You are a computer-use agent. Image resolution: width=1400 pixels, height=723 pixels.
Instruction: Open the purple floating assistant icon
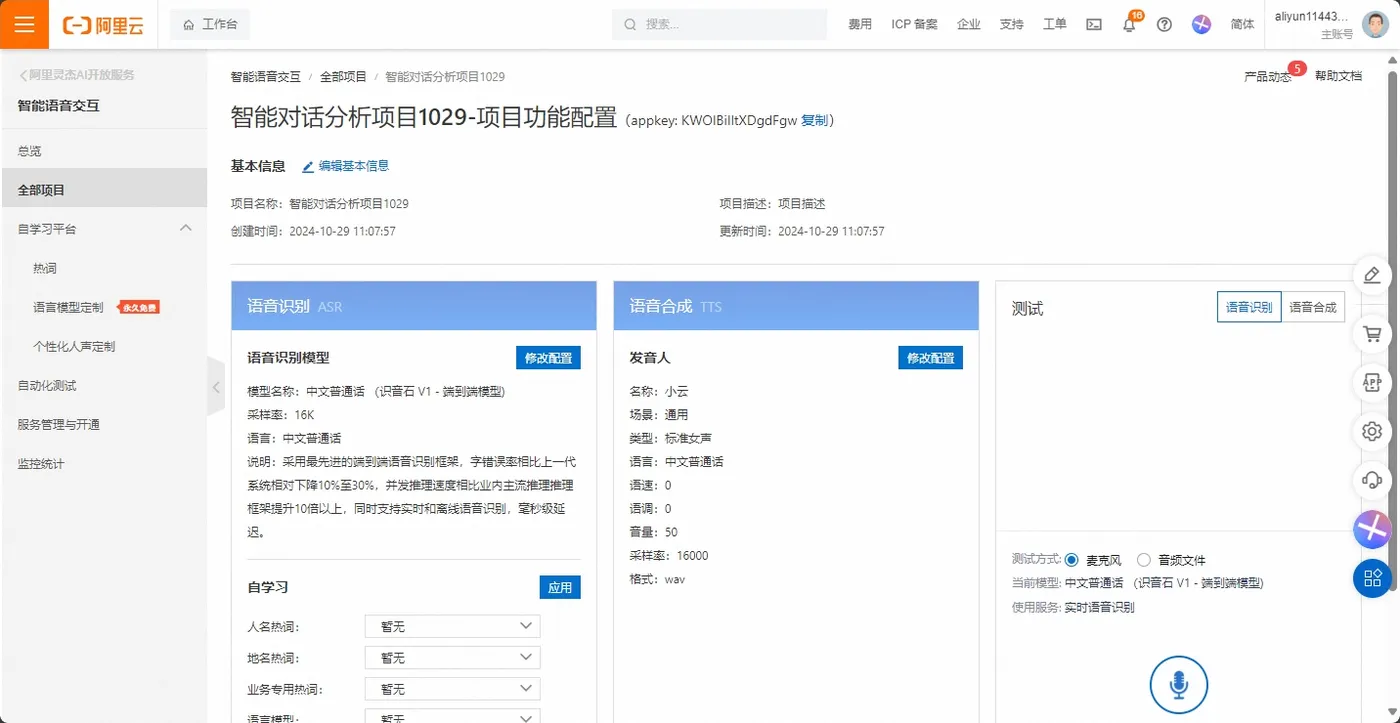tap(1372, 529)
